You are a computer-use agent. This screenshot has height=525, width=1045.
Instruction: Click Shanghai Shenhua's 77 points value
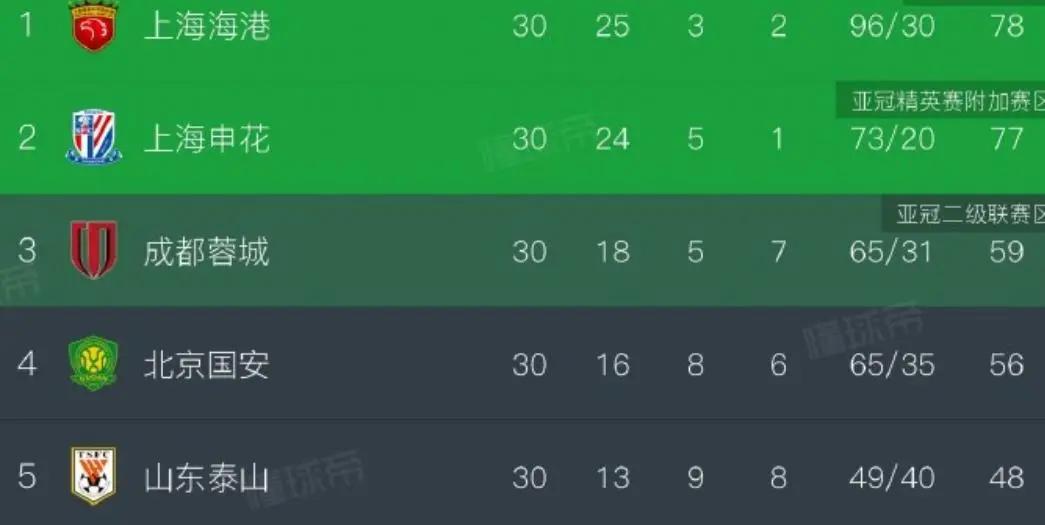point(1006,139)
